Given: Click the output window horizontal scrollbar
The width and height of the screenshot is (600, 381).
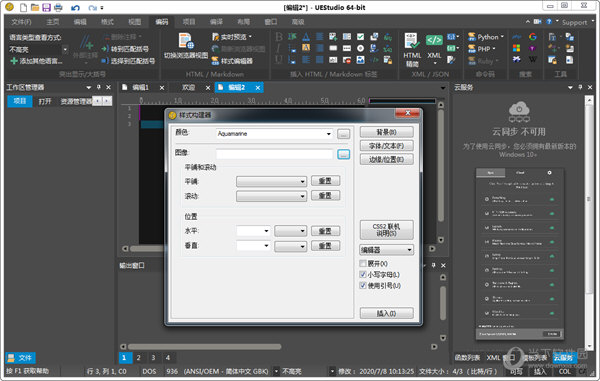Looking at the screenshot, I should coord(205,347).
